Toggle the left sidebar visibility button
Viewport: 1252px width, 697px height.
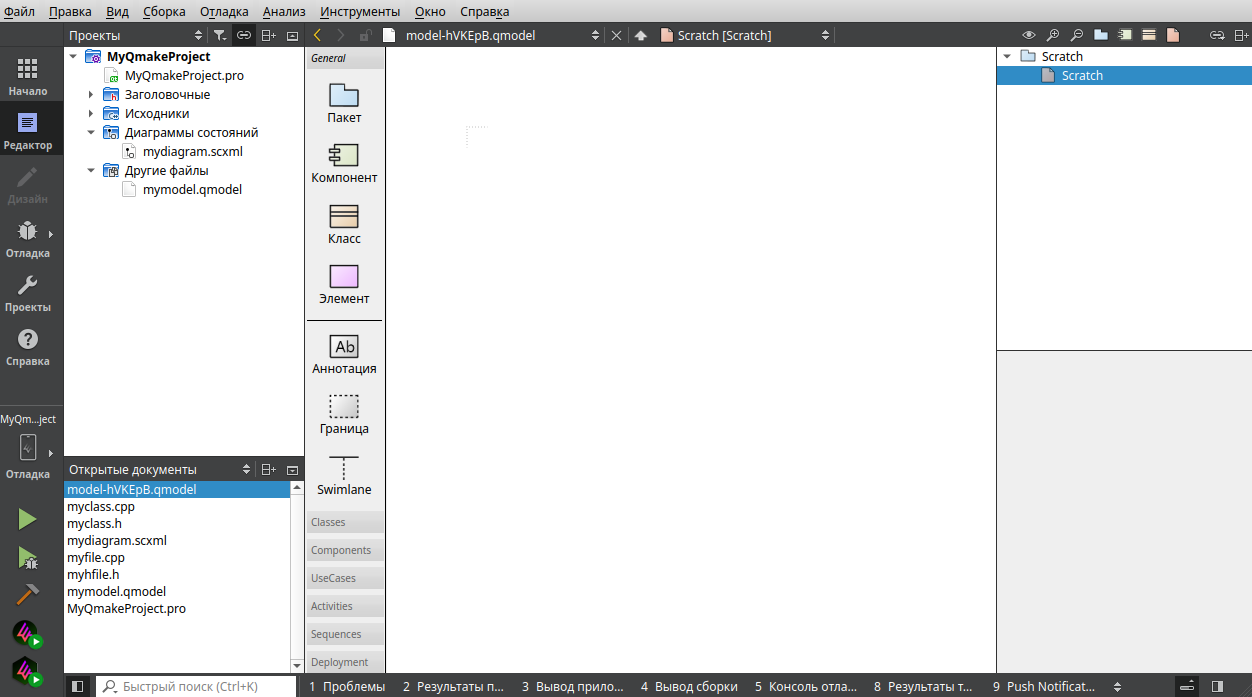77,687
